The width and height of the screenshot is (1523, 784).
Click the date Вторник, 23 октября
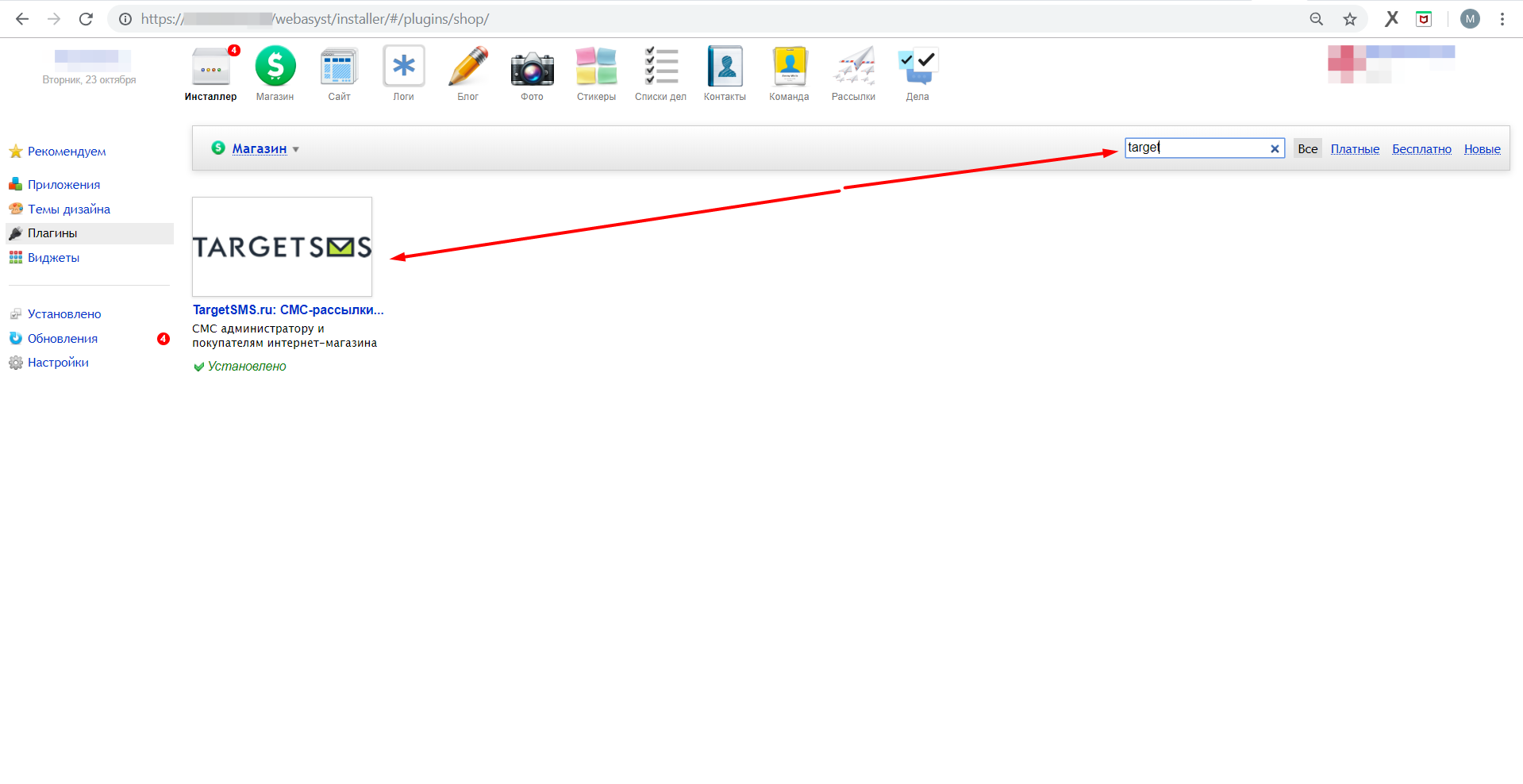[x=89, y=80]
